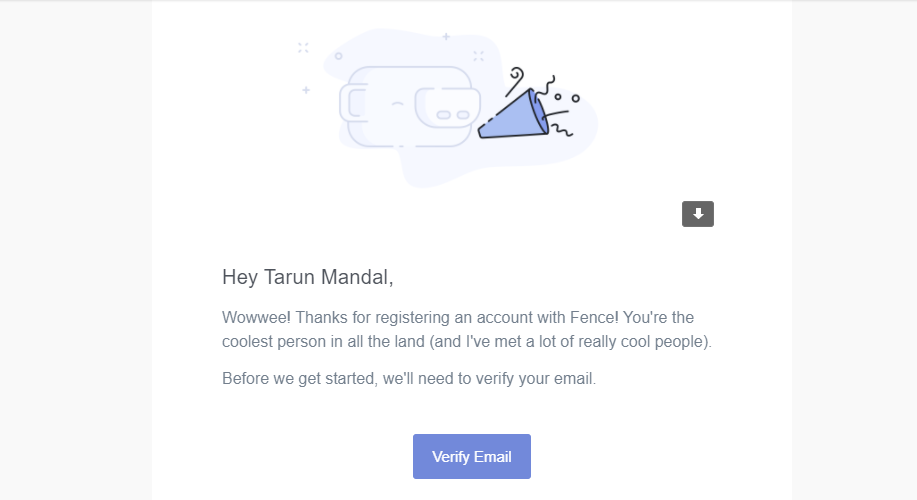Click the name 'Mandal' in the greeting
This screenshot has width=917, height=500.
(x=354, y=277)
